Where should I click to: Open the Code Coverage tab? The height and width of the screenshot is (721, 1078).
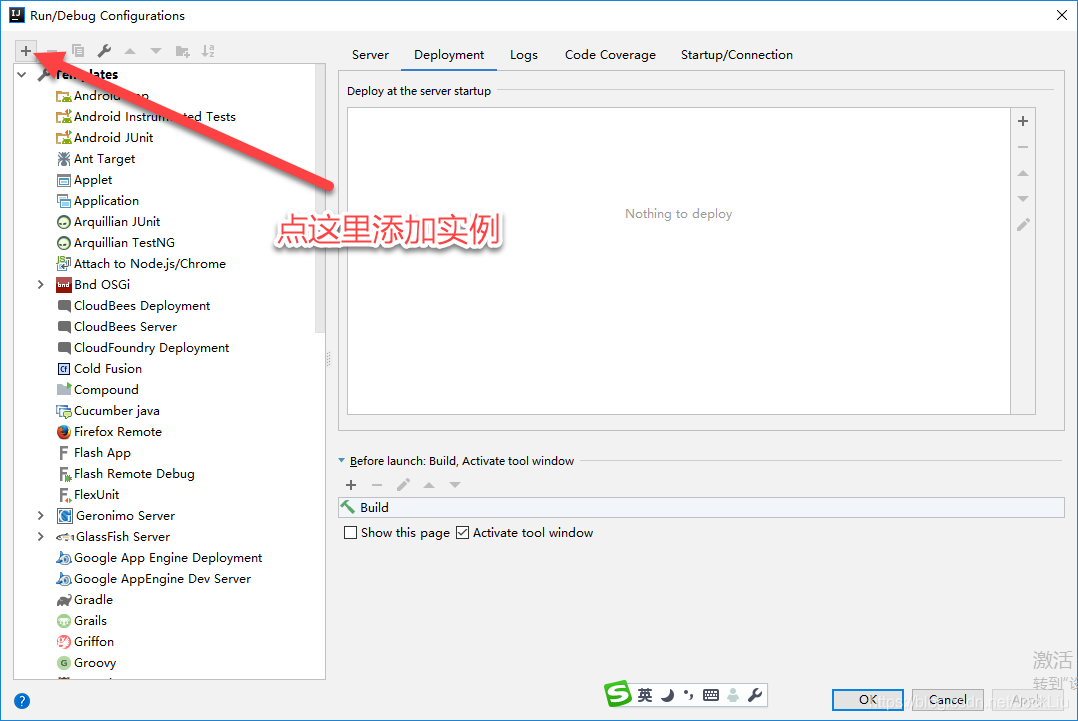pos(610,55)
